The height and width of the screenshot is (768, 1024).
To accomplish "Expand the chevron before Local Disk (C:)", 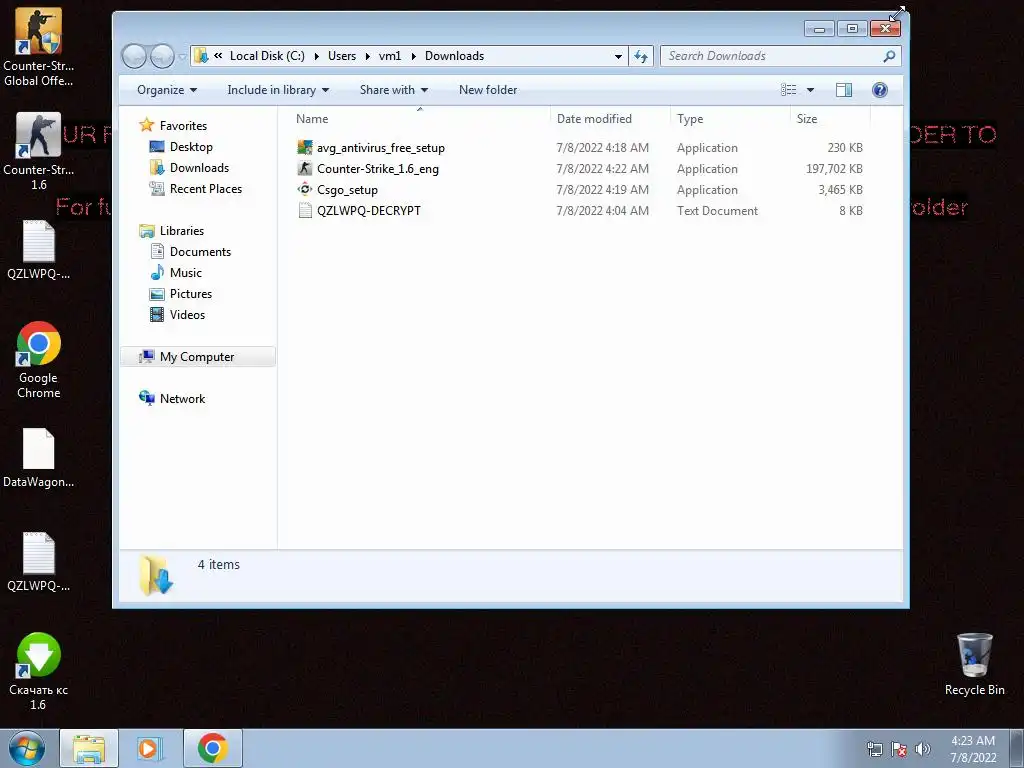I will [x=218, y=56].
